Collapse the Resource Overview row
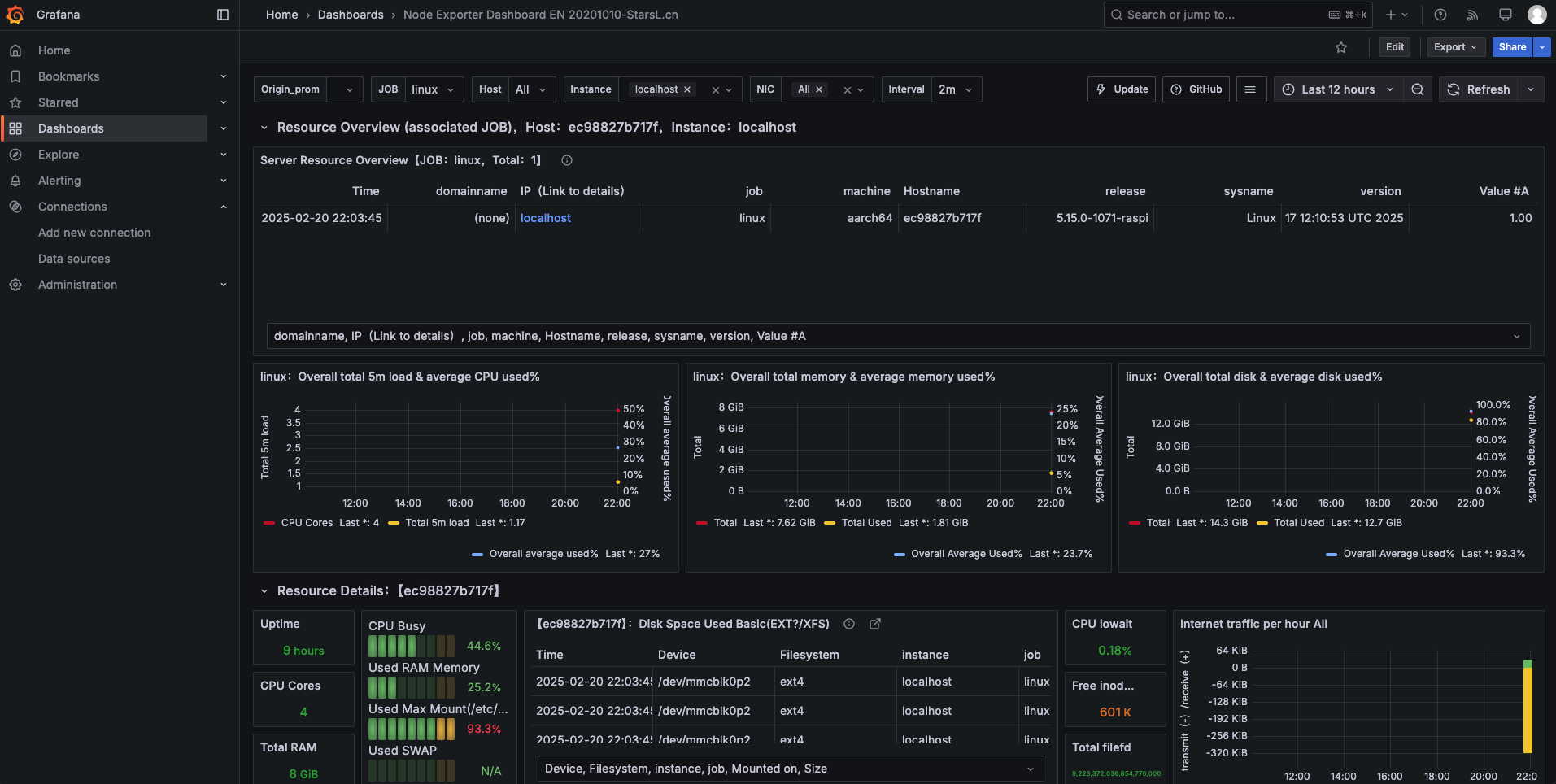 pos(264,128)
